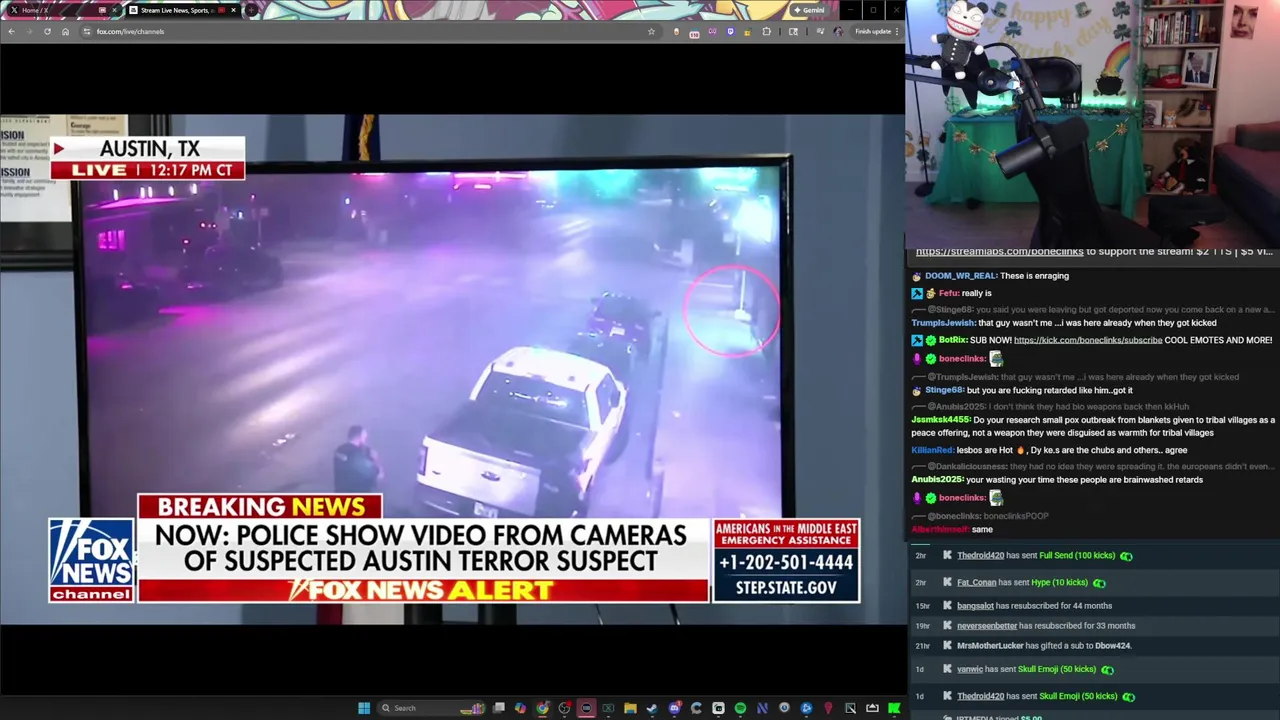Screen dimensions: 1280x720
Task: Click username Stinge68 in chat
Action: pyautogui.click(x=944, y=390)
